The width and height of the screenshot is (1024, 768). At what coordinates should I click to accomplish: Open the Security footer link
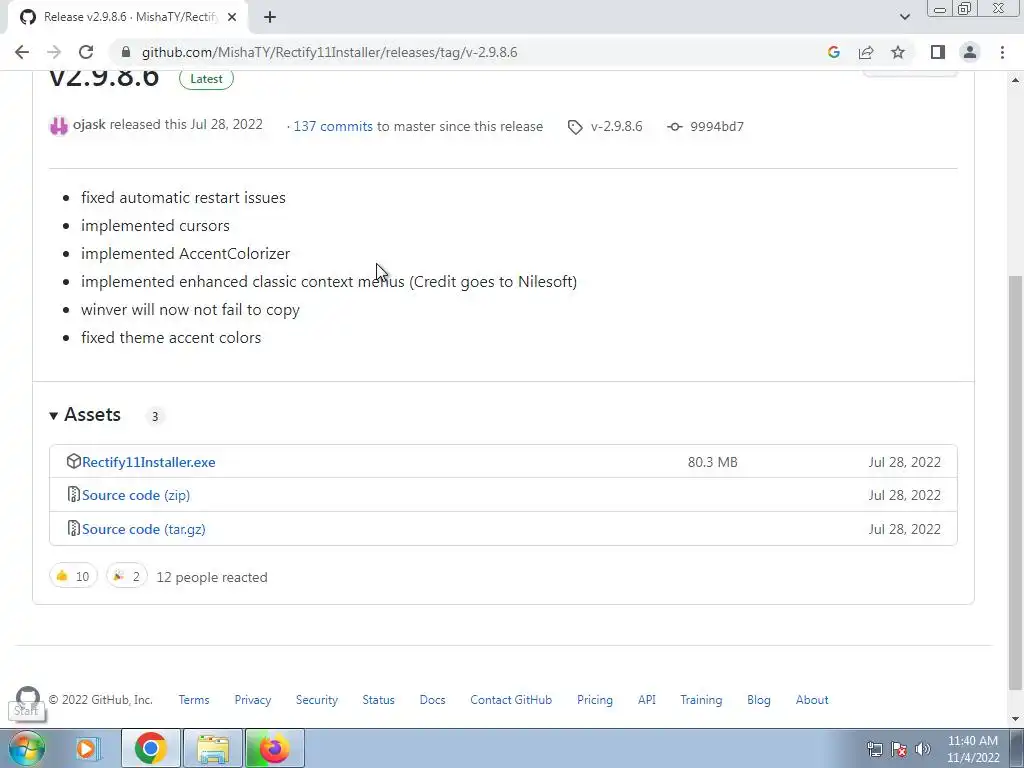[317, 699]
